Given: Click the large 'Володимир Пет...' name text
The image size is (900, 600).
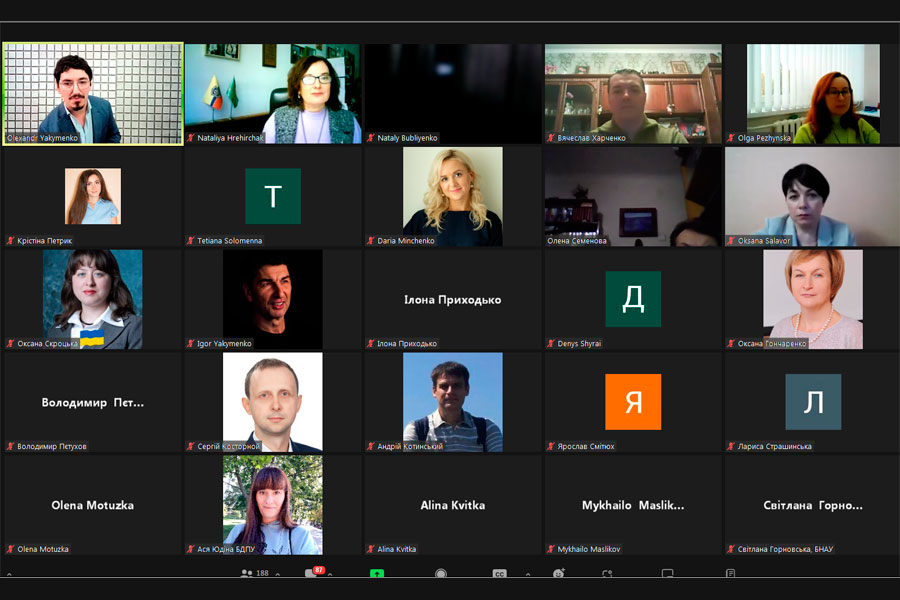Looking at the screenshot, I should point(92,402).
